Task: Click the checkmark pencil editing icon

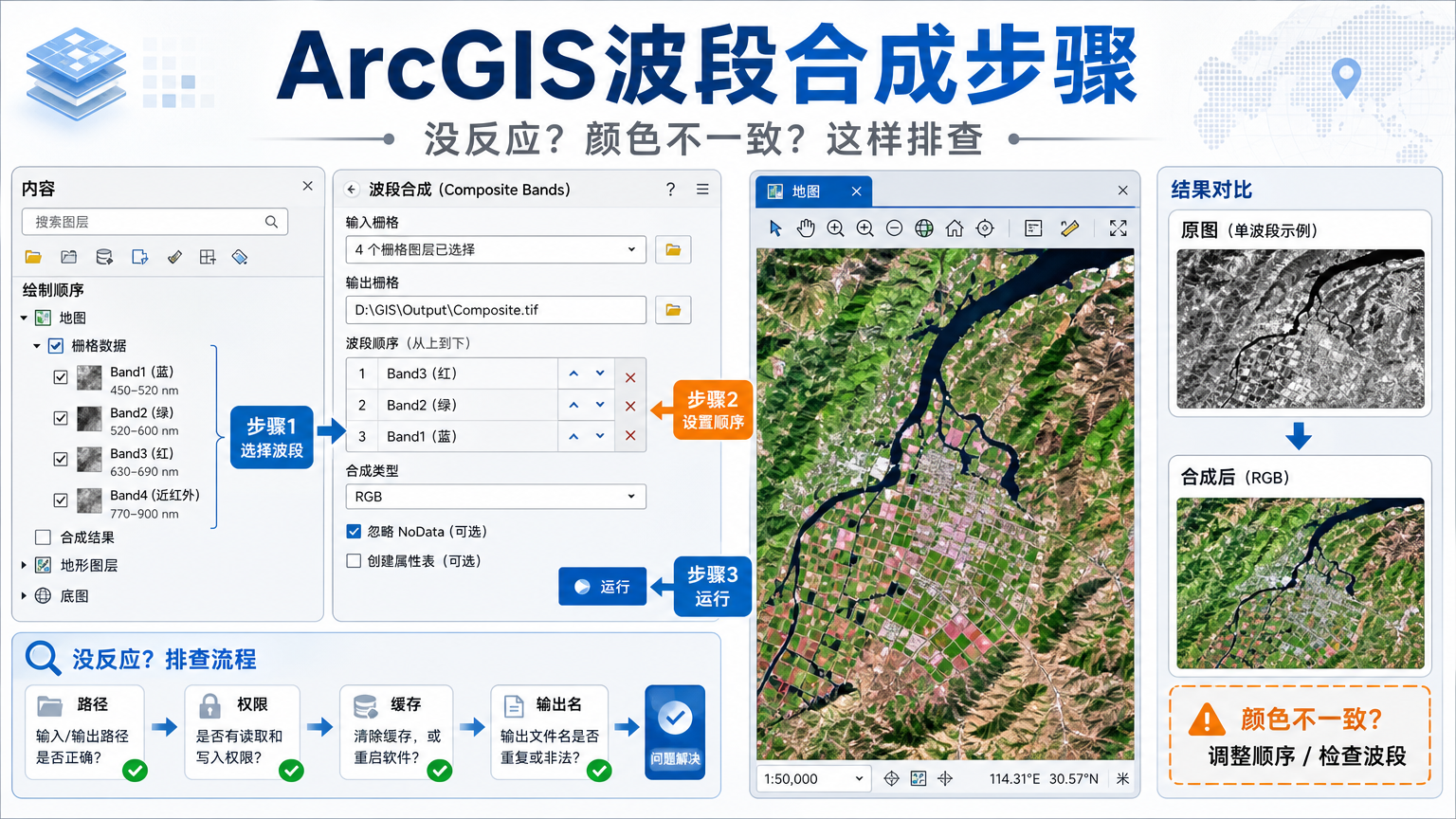Action: tap(174, 257)
